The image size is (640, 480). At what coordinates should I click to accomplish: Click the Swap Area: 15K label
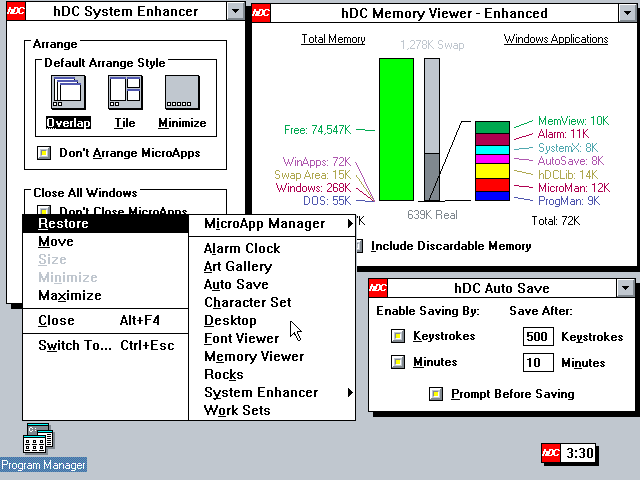pos(312,175)
